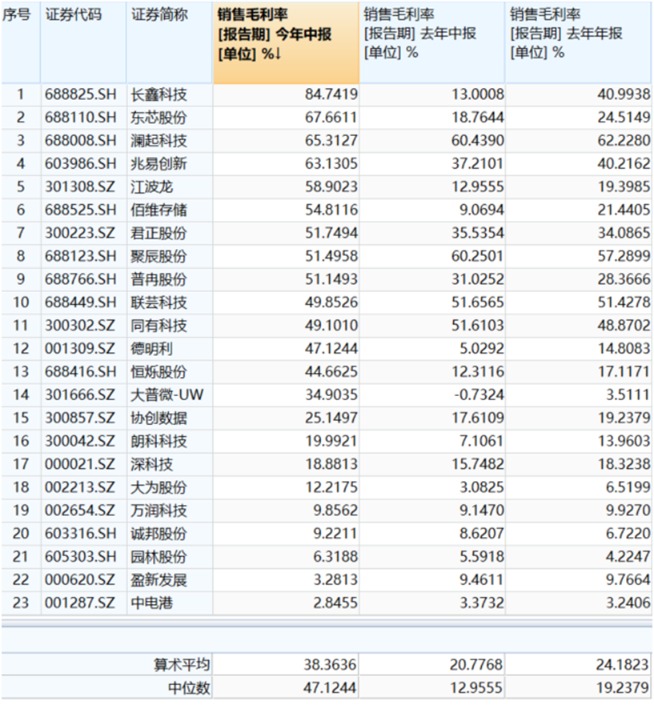
Task: Click the 销售毛利率 去年年报 column header
Action: click(578, 42)
